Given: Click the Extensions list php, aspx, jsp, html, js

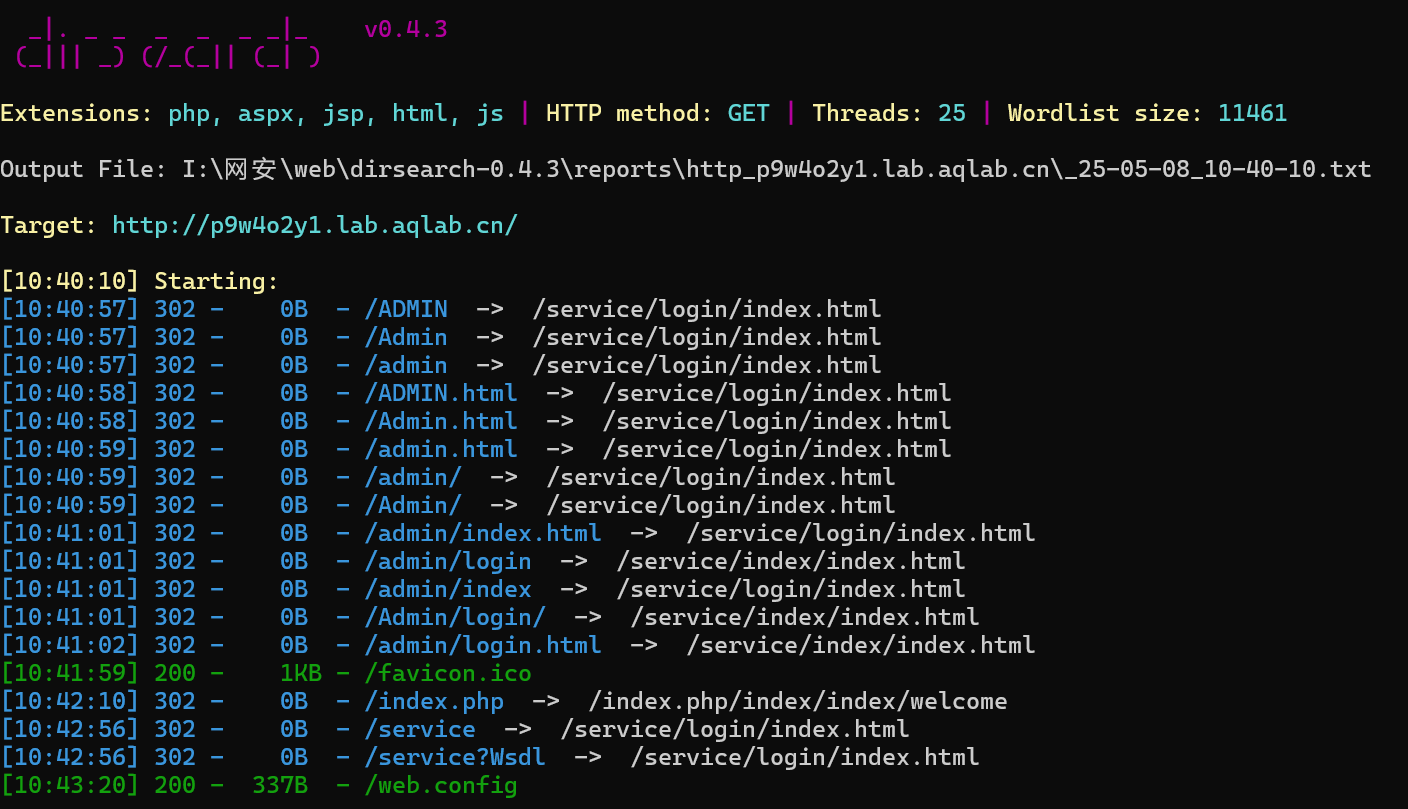Looking at the screenshot, I should pyautogui.click(x=335, y=113).
